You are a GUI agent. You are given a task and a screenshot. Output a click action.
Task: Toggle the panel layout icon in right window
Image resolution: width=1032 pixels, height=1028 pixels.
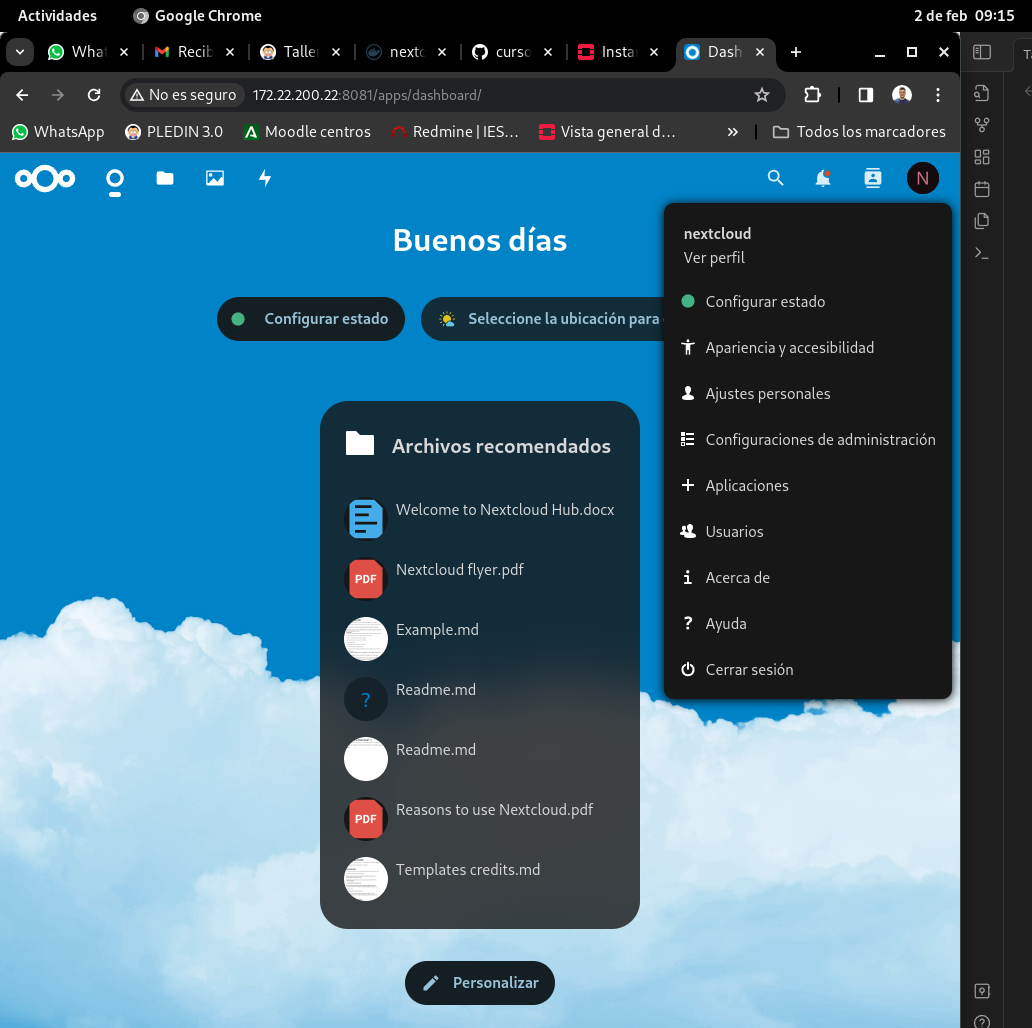(x=982, y=52)
